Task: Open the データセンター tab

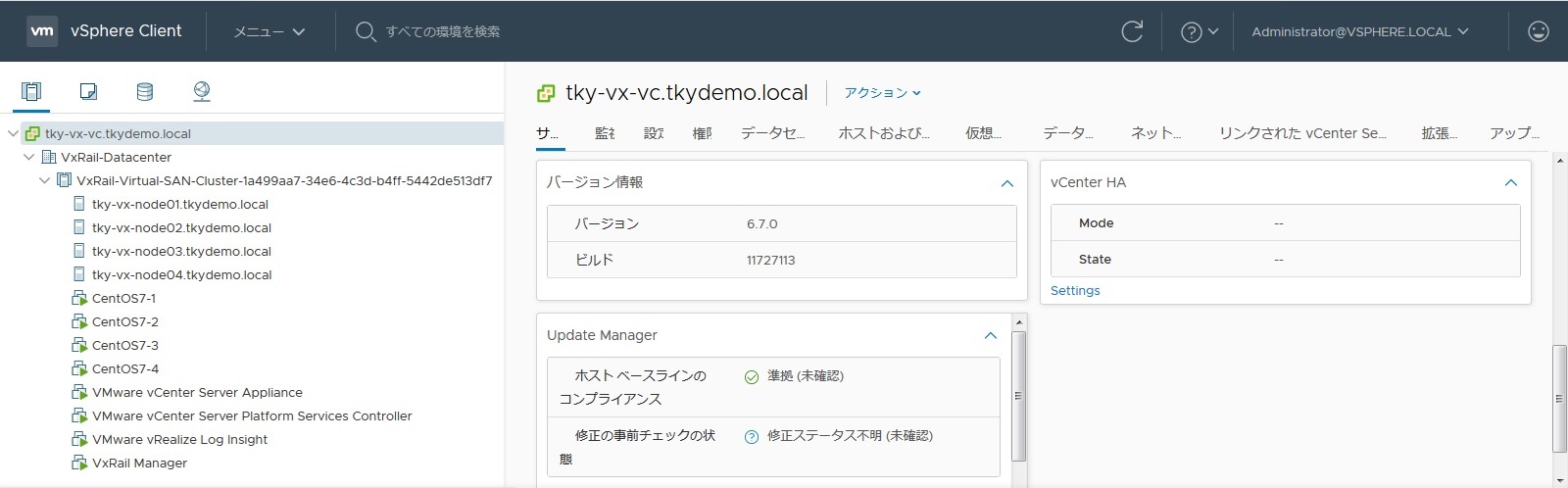Action: 772,133
